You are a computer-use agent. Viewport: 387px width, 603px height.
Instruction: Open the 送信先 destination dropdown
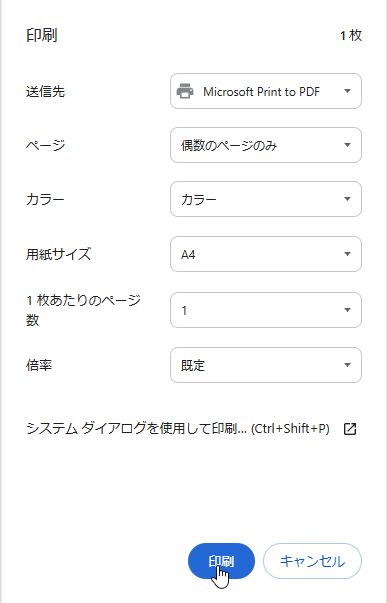click(266, 92)
